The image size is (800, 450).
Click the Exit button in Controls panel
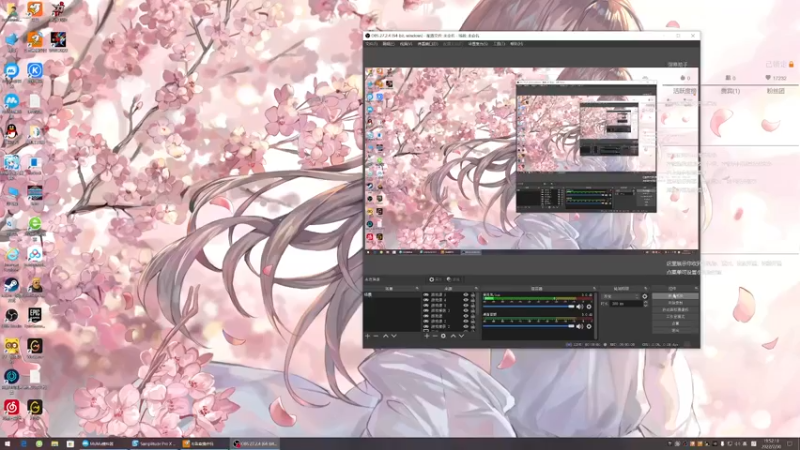point(675,330)
